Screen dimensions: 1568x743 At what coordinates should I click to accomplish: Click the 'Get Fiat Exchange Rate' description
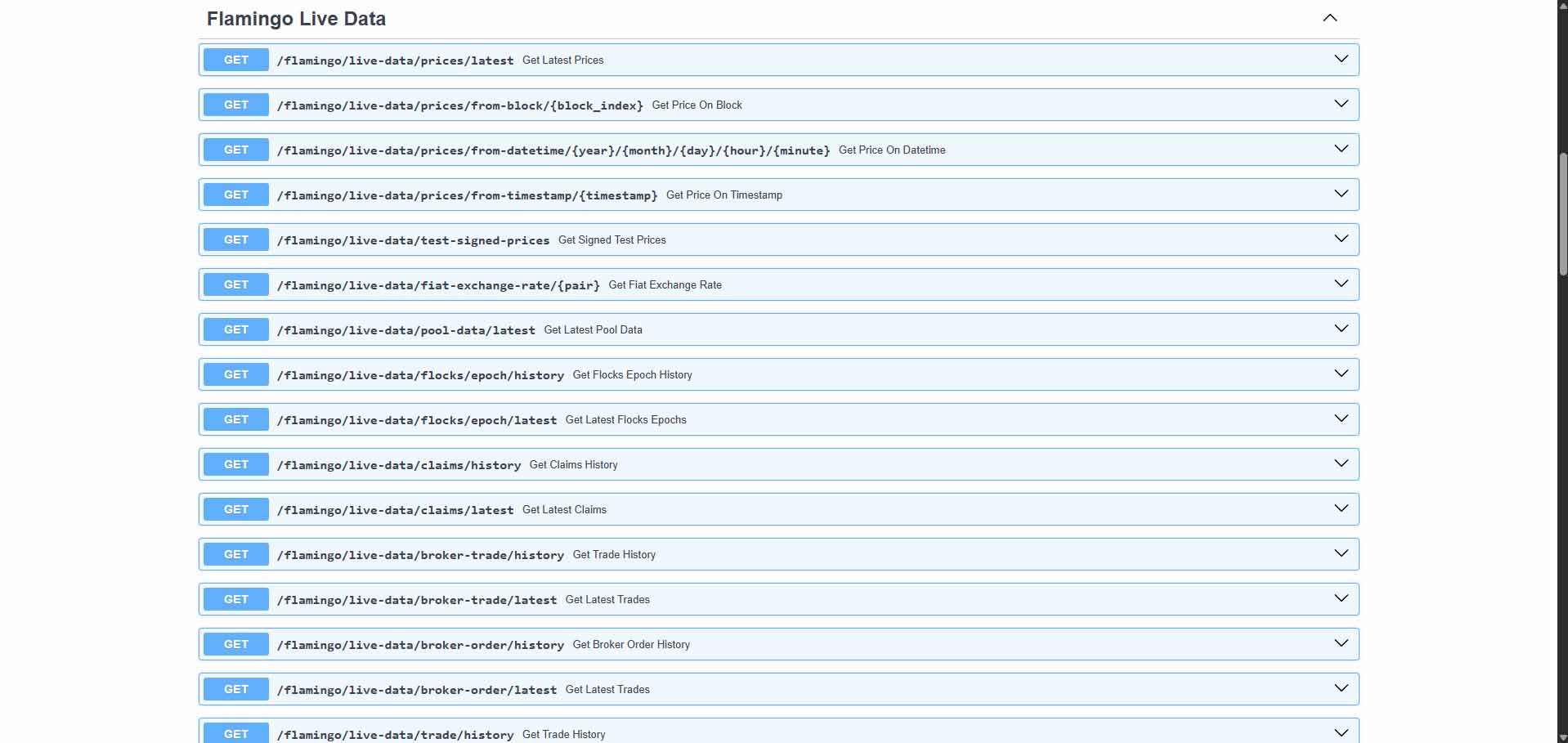click(665, 284)
